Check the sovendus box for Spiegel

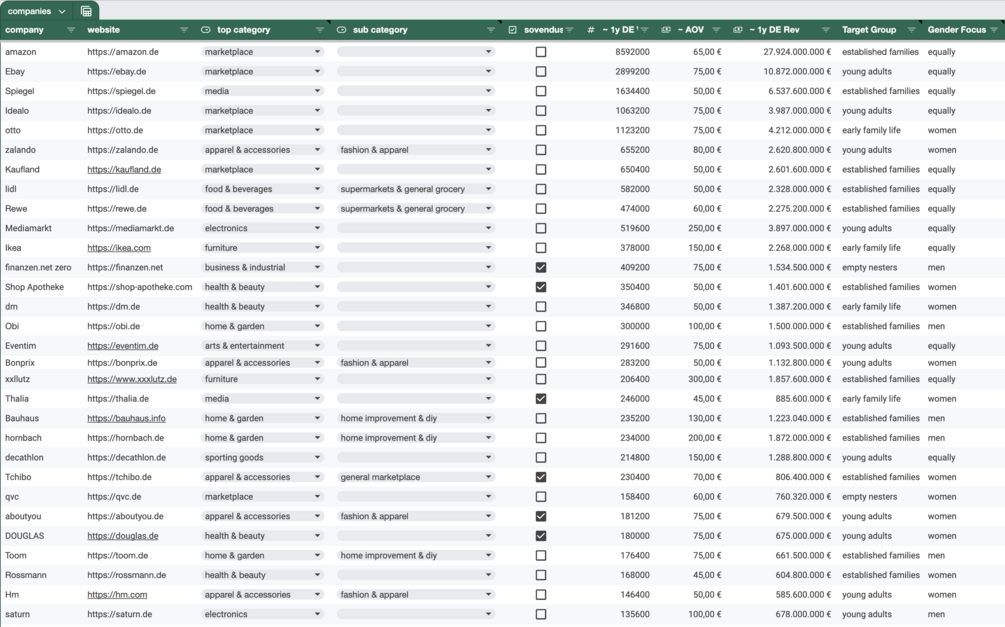pos(541,91)
